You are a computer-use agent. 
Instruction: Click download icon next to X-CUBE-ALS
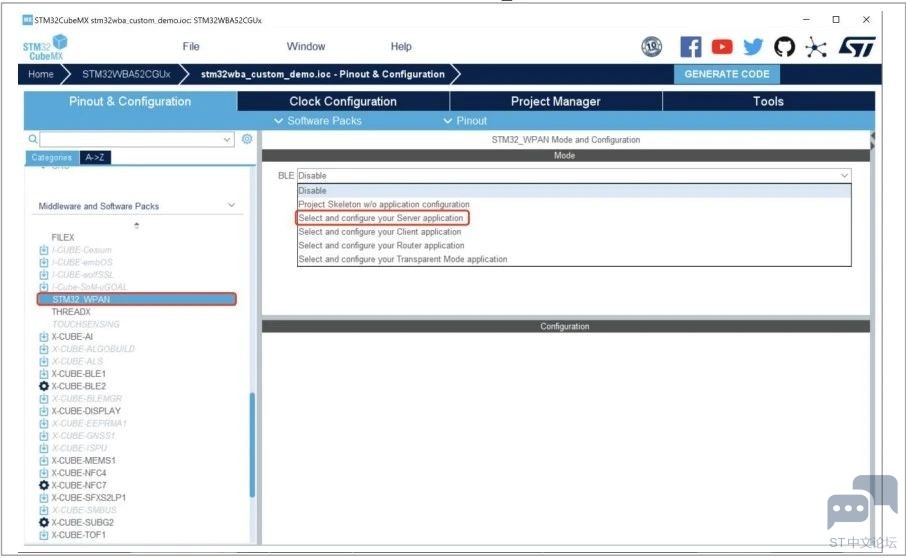click(43, 362)
